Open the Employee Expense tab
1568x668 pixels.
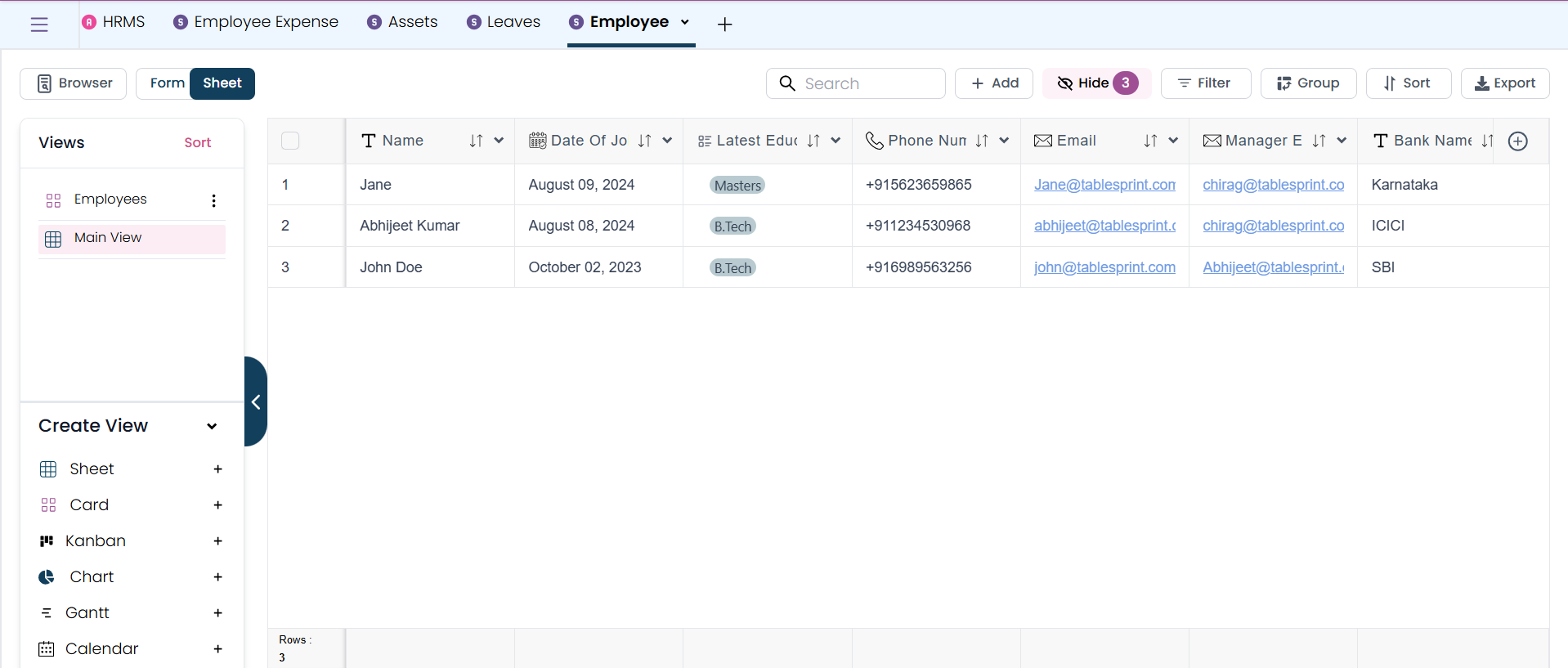pos(256,22)
